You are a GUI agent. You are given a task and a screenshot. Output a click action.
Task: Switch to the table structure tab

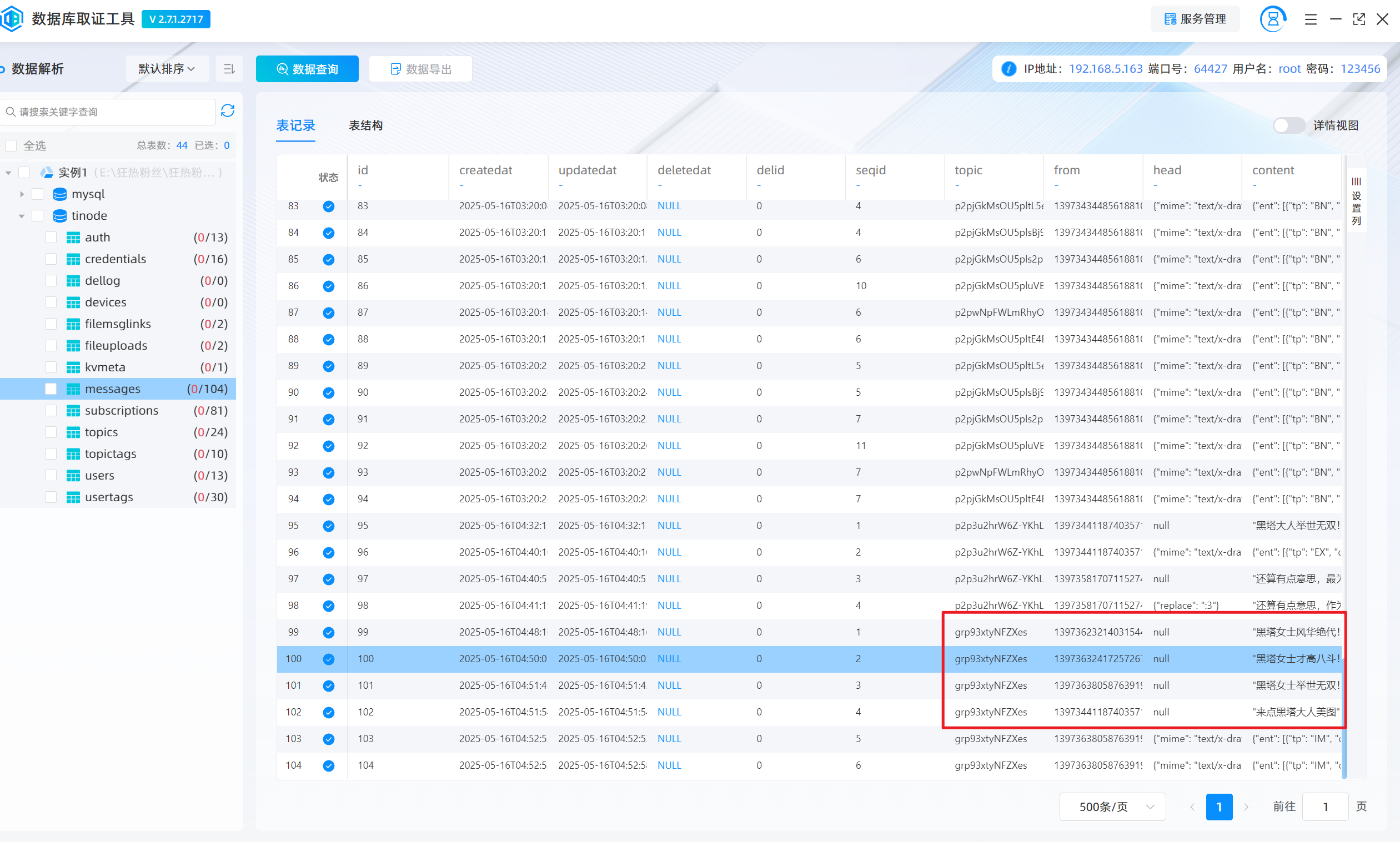click(x=365, y=125)
